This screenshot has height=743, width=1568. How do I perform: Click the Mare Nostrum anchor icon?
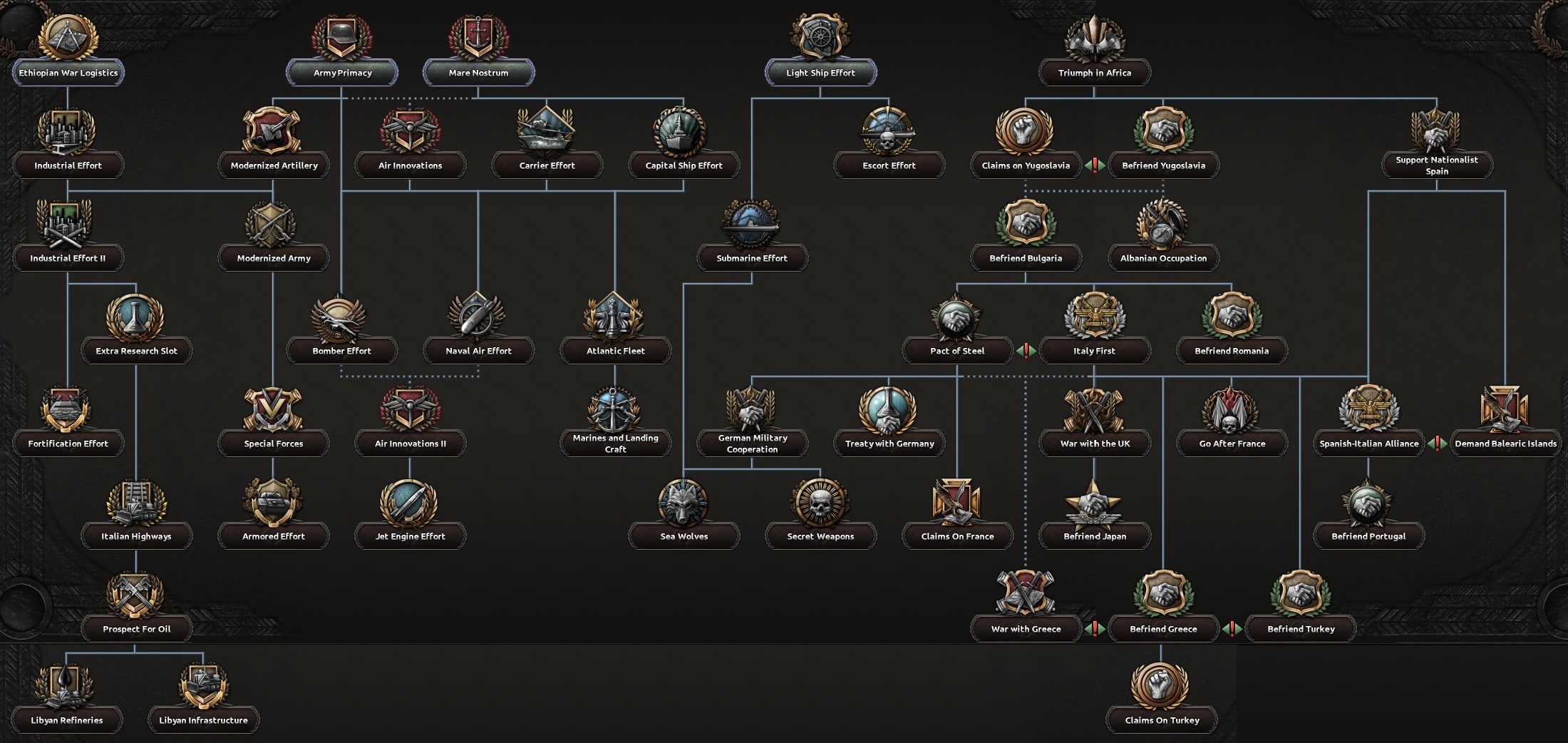point(478,34)
